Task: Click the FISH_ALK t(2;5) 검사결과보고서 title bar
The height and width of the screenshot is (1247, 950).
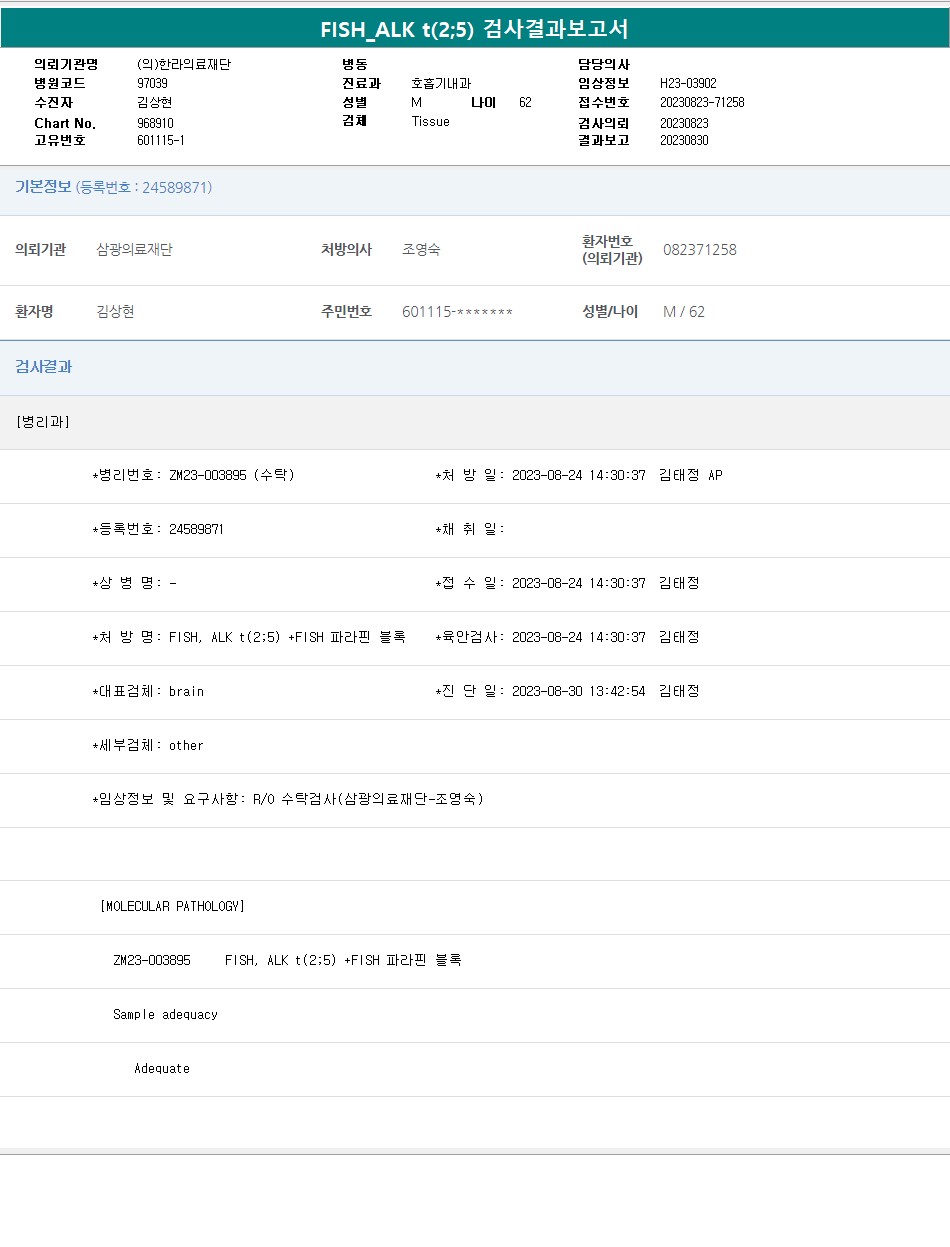Action: tap(474, 28)
